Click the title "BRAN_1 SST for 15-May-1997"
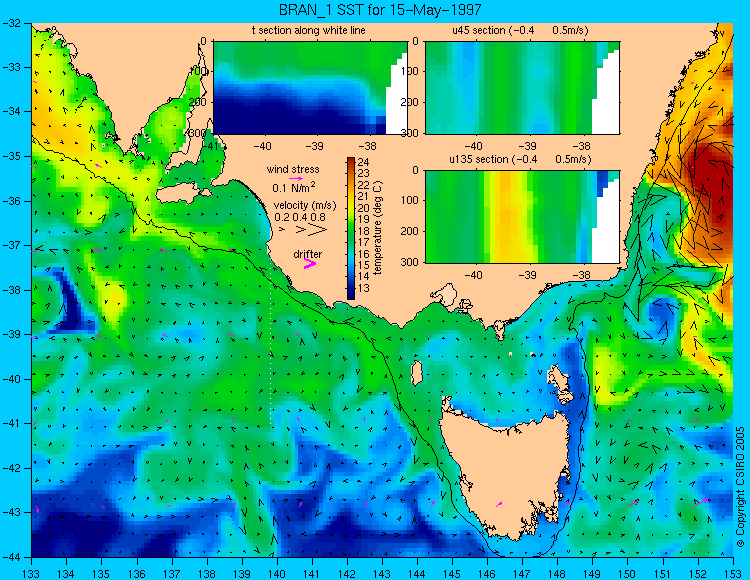 tap(380, 10)
